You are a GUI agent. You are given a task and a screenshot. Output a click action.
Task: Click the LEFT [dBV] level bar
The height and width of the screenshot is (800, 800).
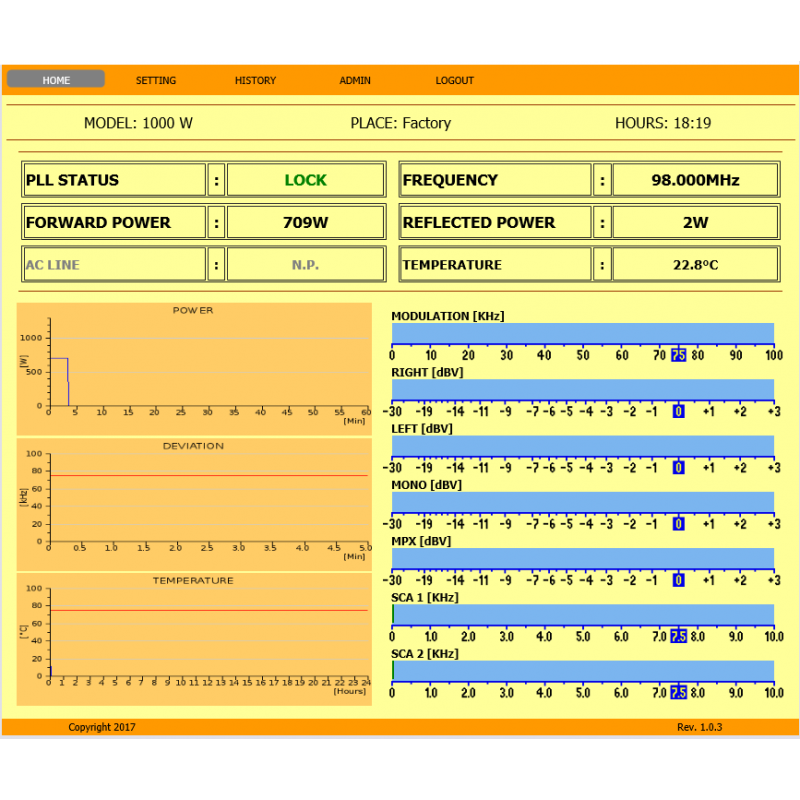[582, 445]
